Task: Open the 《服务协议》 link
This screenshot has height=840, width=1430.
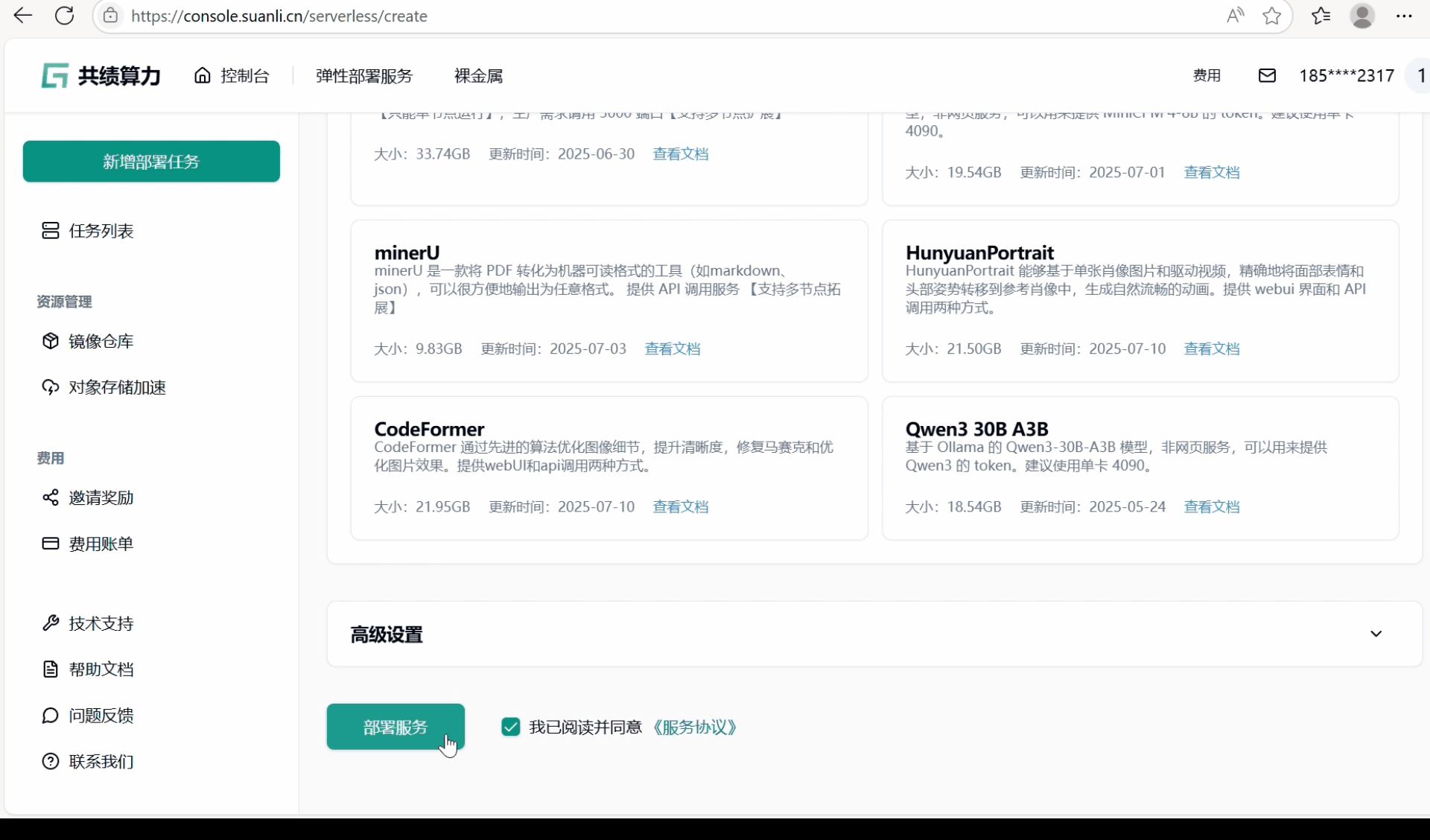Action: [x=695, y=727]
